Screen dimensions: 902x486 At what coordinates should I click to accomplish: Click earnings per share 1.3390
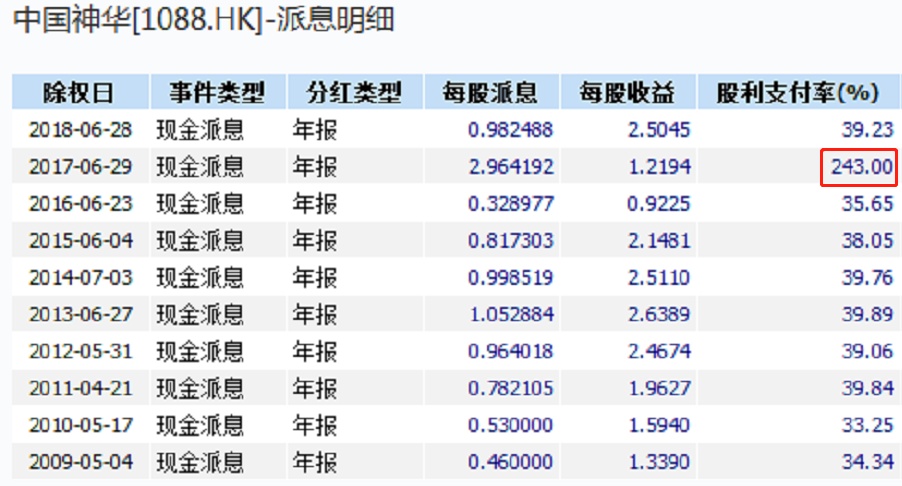659,461
